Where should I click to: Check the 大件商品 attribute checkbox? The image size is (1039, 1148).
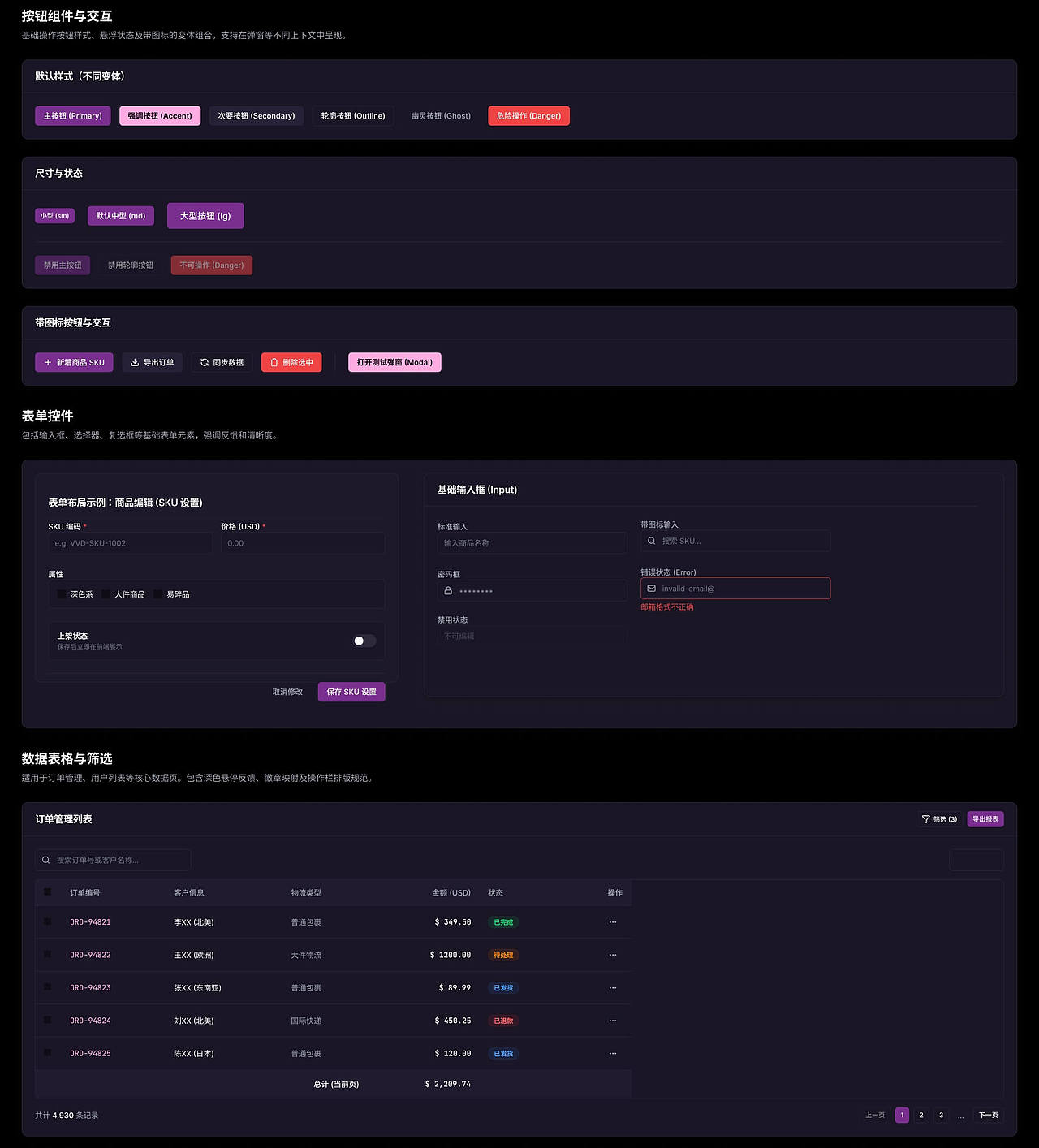106,594
